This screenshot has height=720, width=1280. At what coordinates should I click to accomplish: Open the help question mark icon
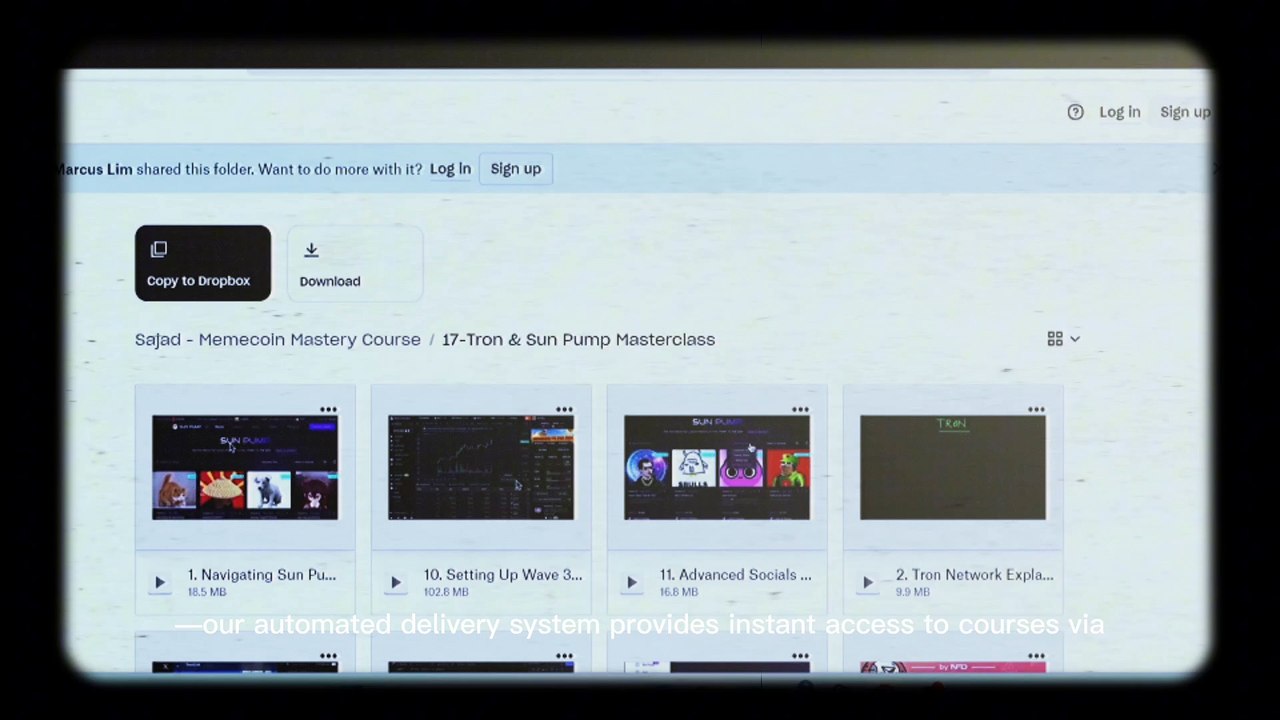pos(1075,112)
